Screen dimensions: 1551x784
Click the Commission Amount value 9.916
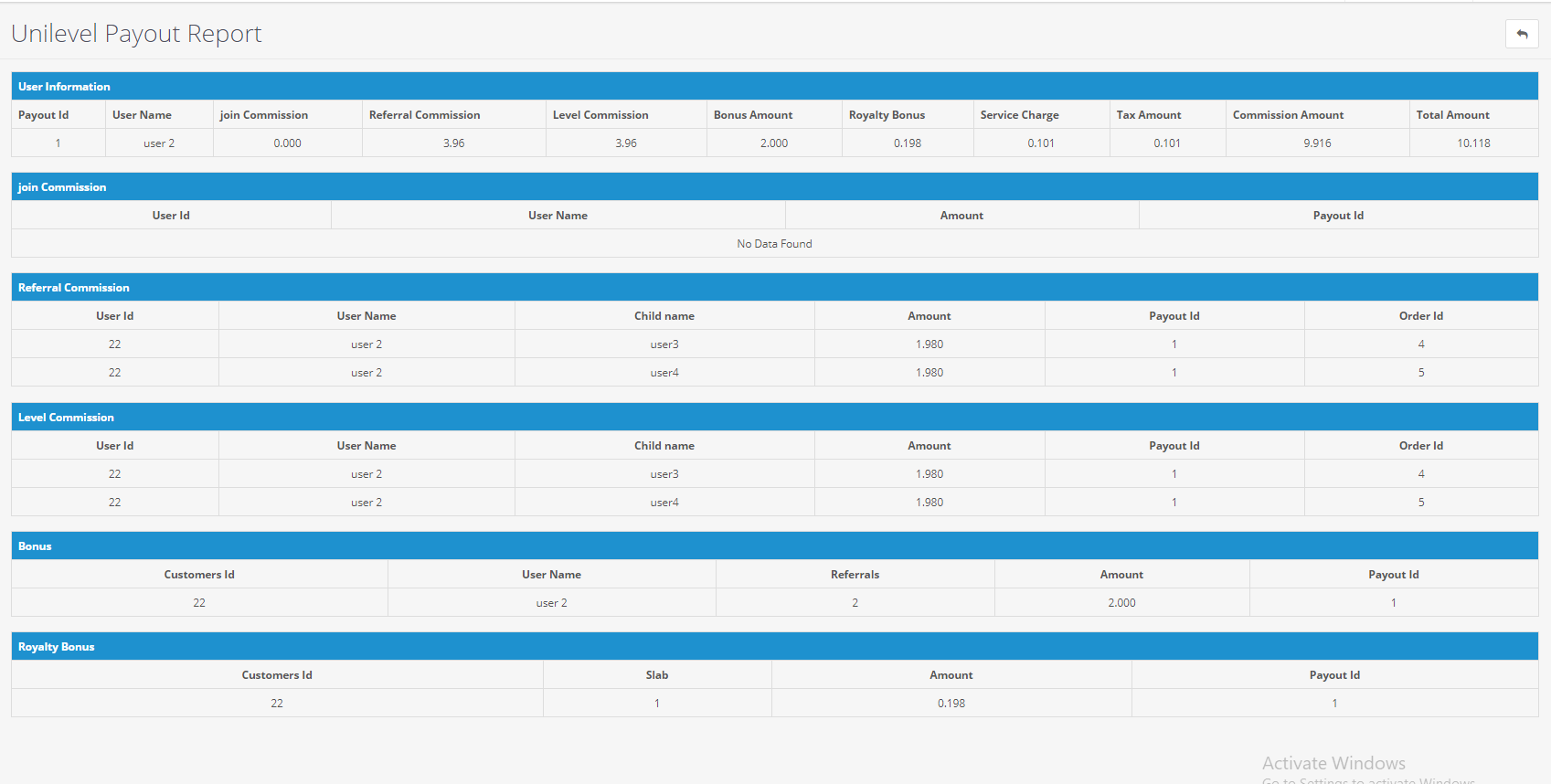point(1317,143)
